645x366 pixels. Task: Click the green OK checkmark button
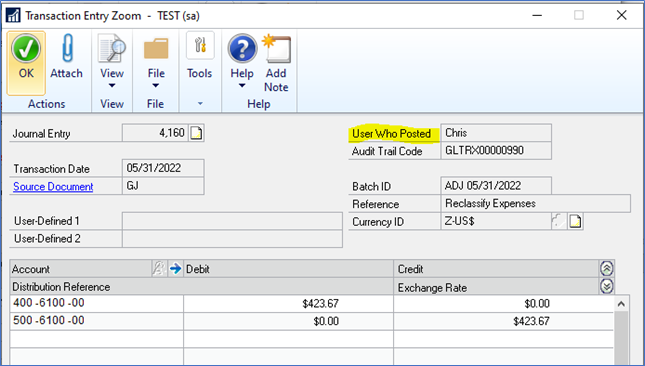coord(26,48)
